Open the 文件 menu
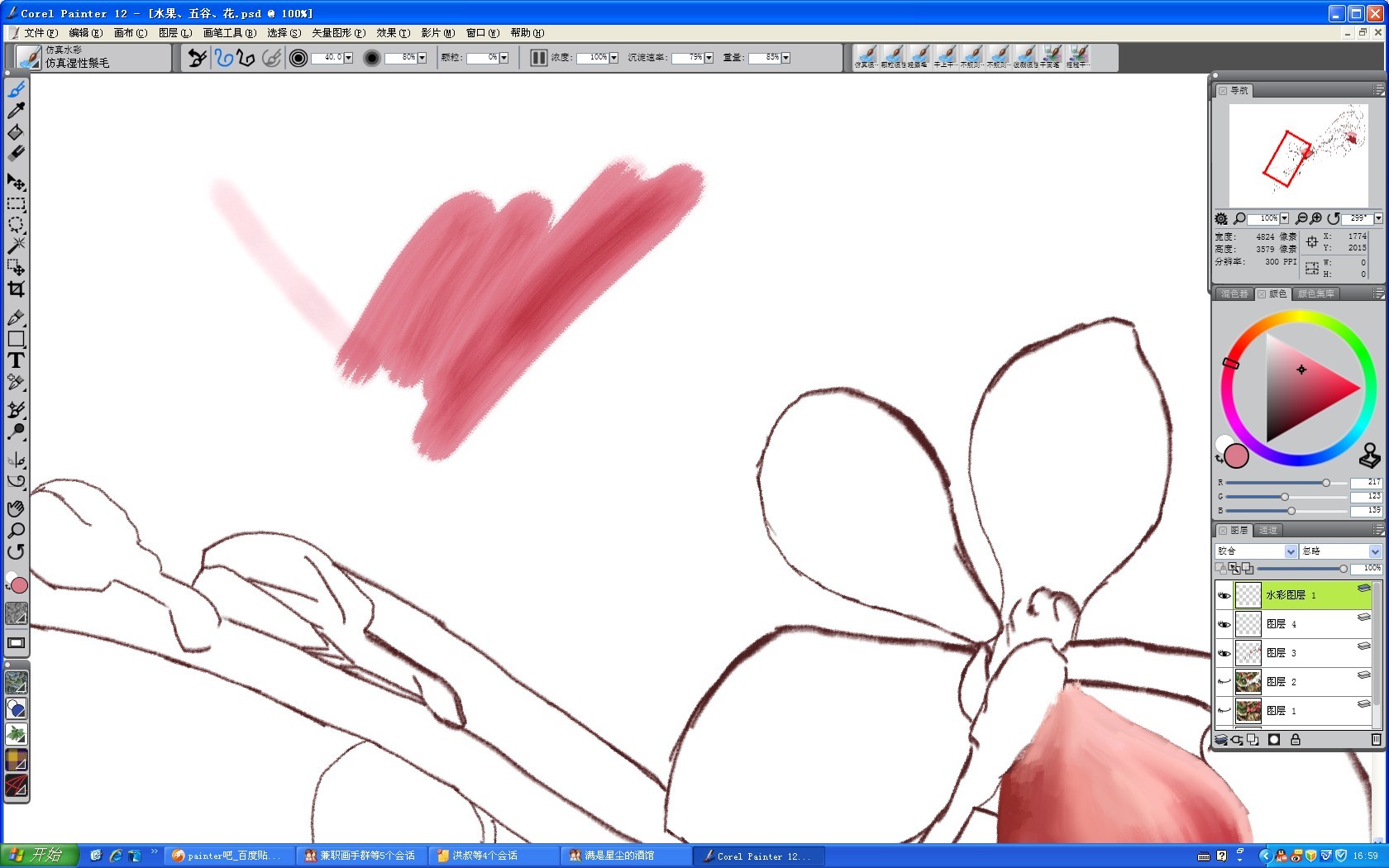This screenshot has width=1389, height=868. click(41, 33)
